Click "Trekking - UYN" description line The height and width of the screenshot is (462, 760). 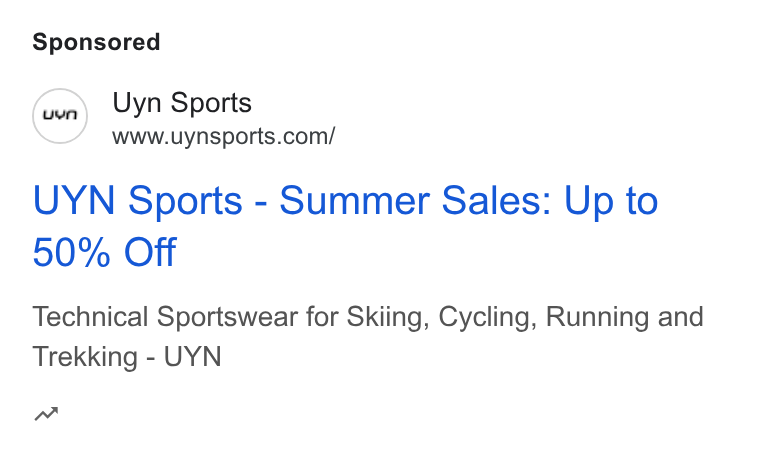(x=127, y=357)
